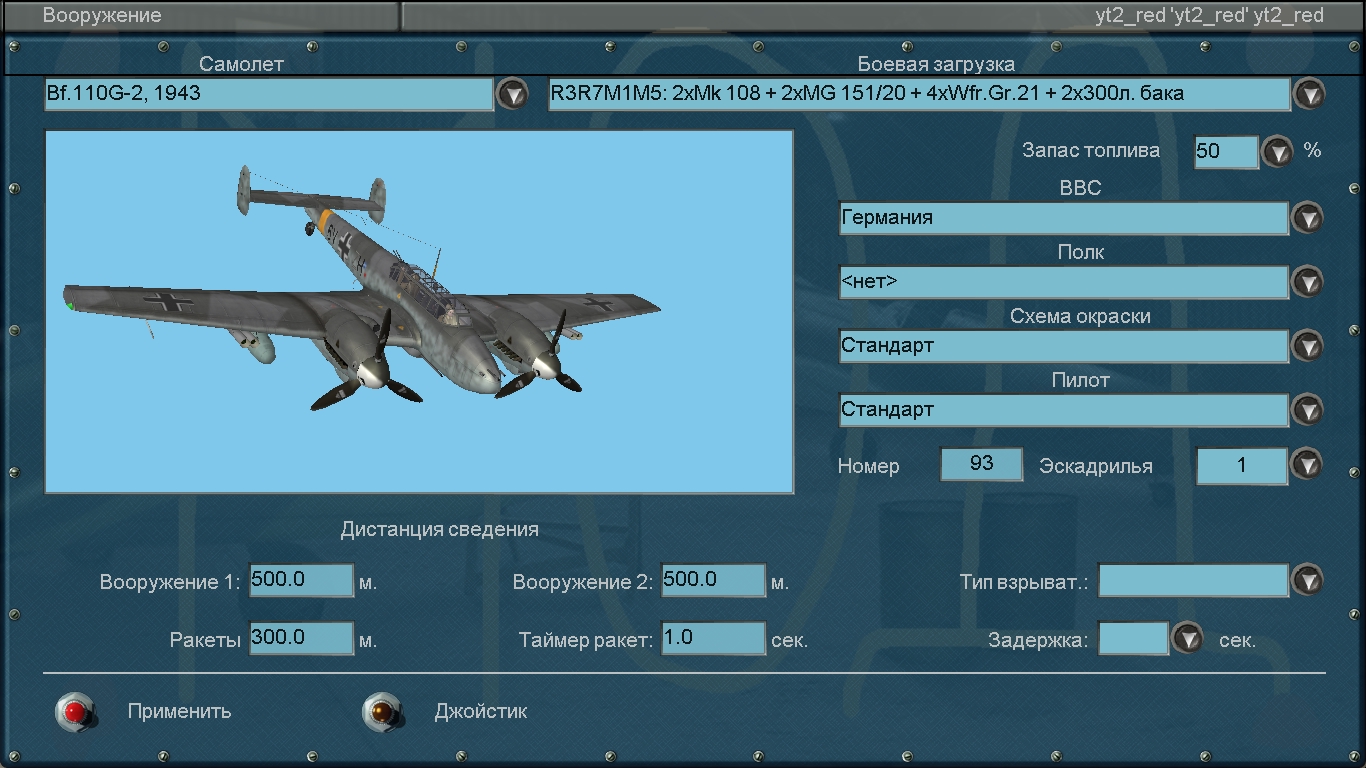Screen dimensions: 1366x768
Task: Click the yt2_red player name text
Action: [1210, 16]
